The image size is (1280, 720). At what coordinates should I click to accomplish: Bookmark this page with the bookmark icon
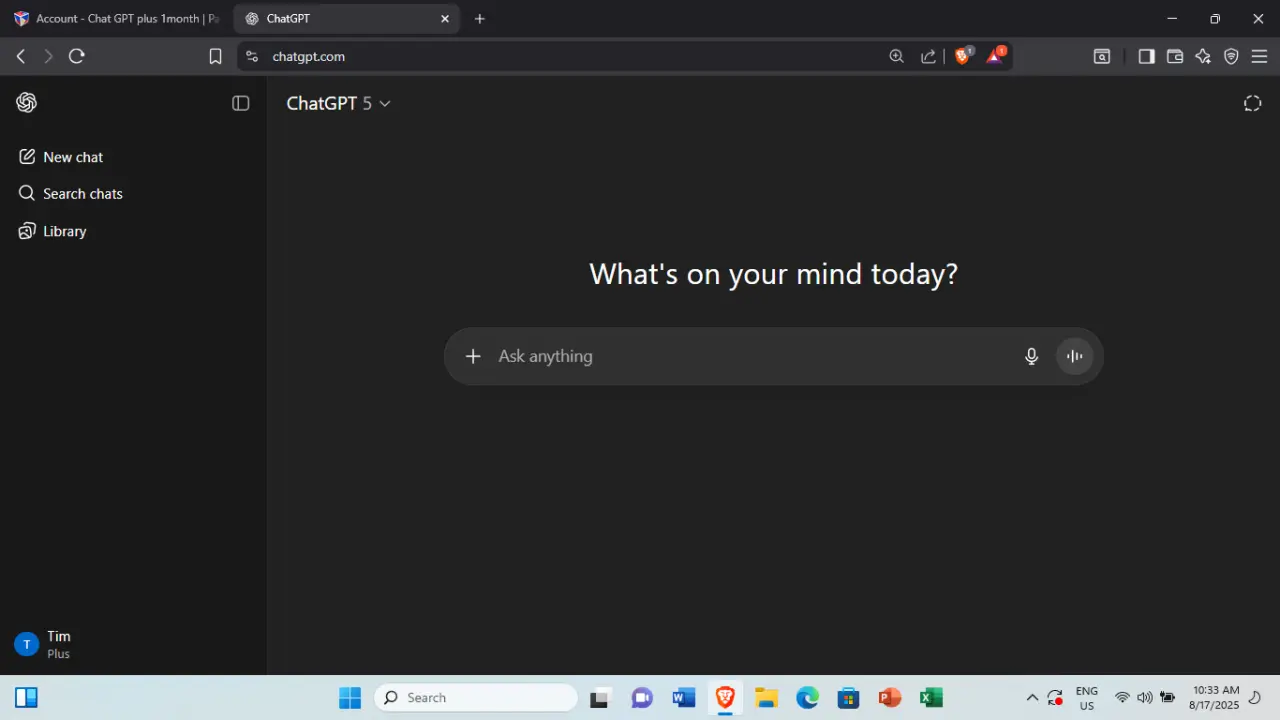coord(215,57)
